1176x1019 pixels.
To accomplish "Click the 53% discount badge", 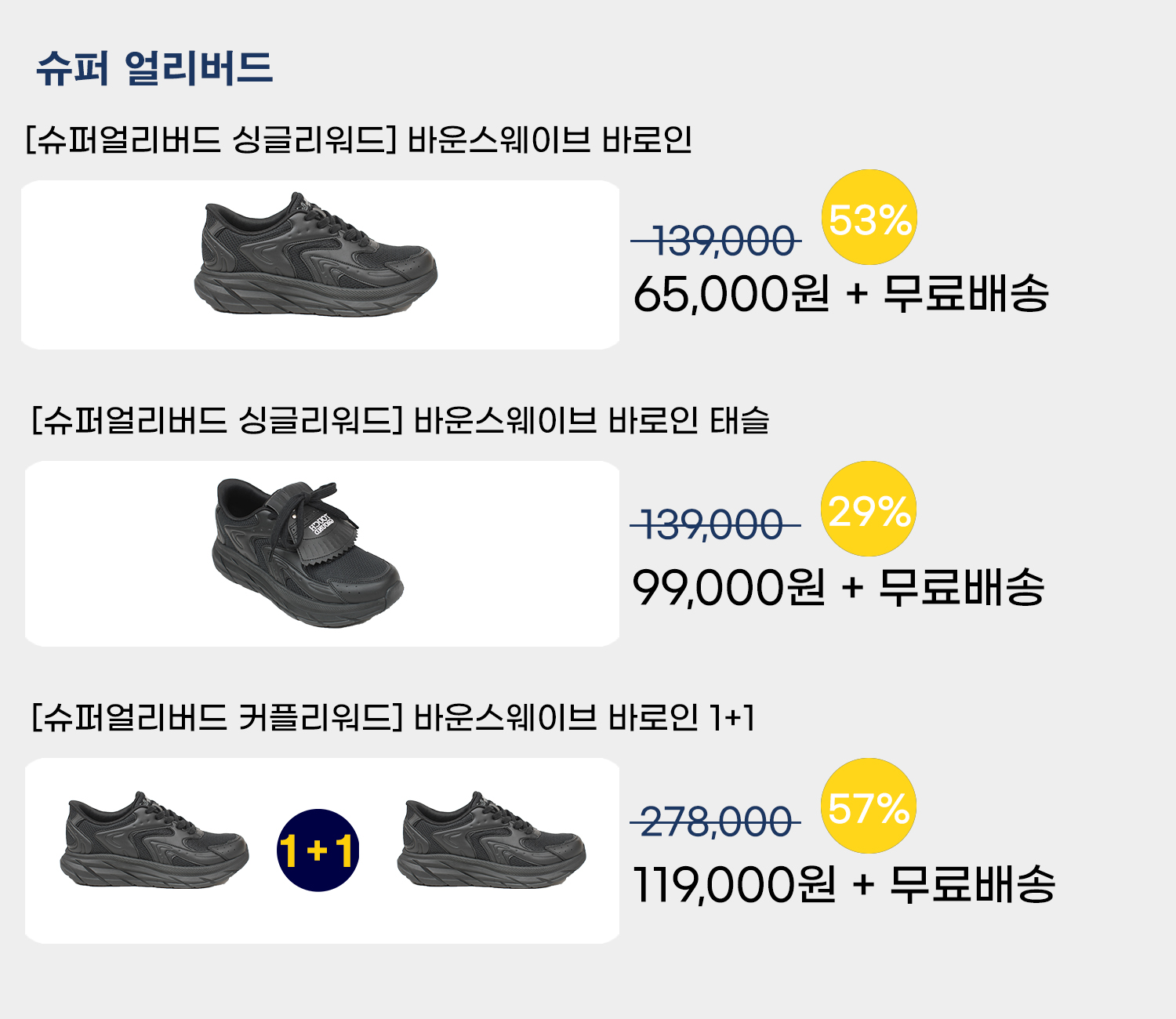I will 869,218.
